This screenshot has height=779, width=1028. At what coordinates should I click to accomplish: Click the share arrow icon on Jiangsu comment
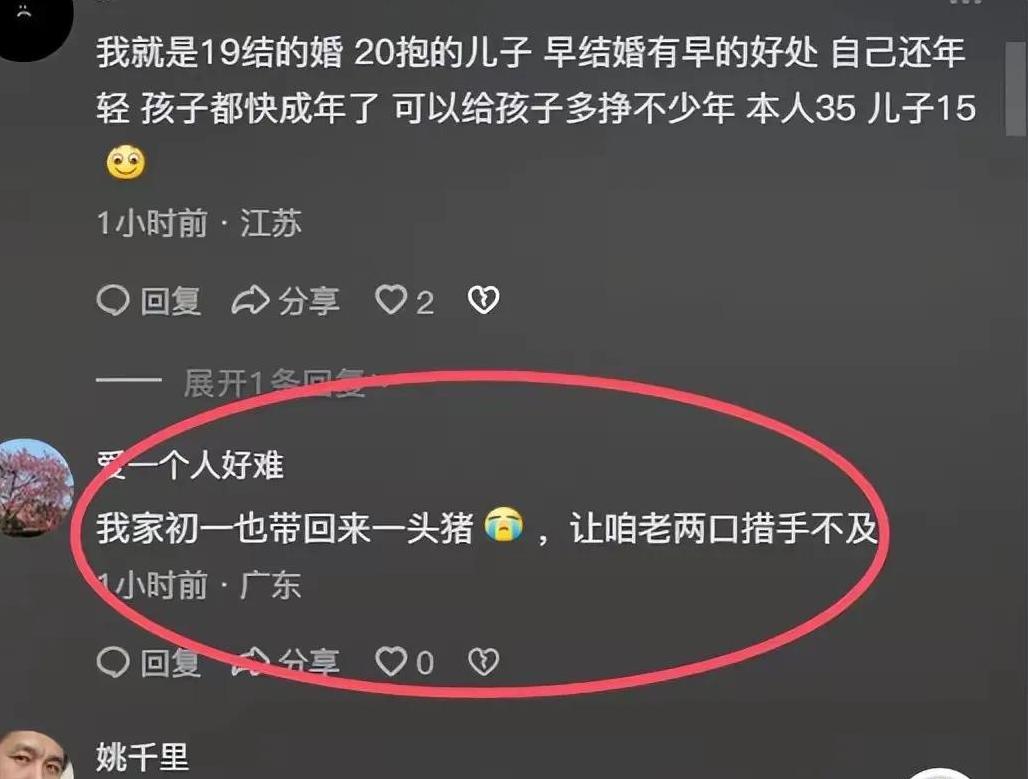coord(250,301)
